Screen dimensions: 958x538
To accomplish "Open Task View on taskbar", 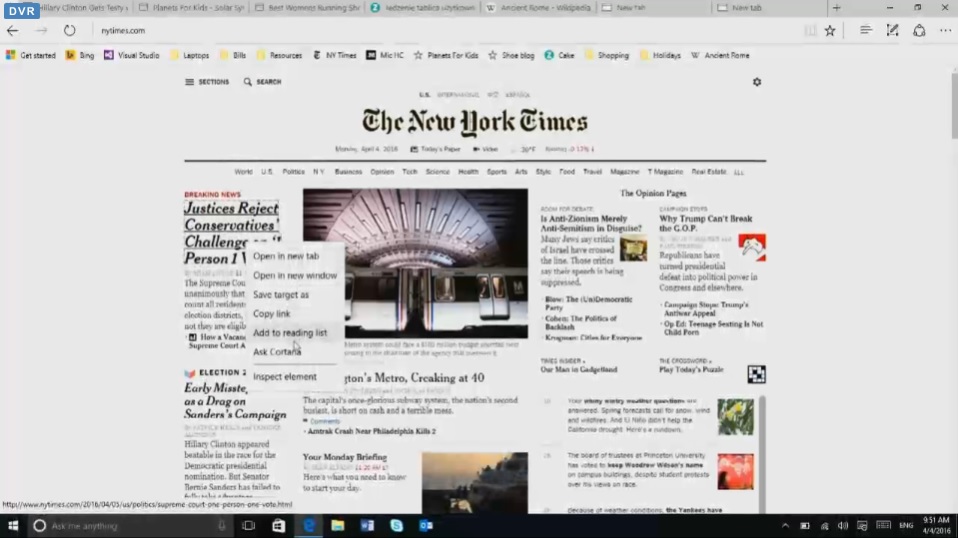I will click(248, 526).
